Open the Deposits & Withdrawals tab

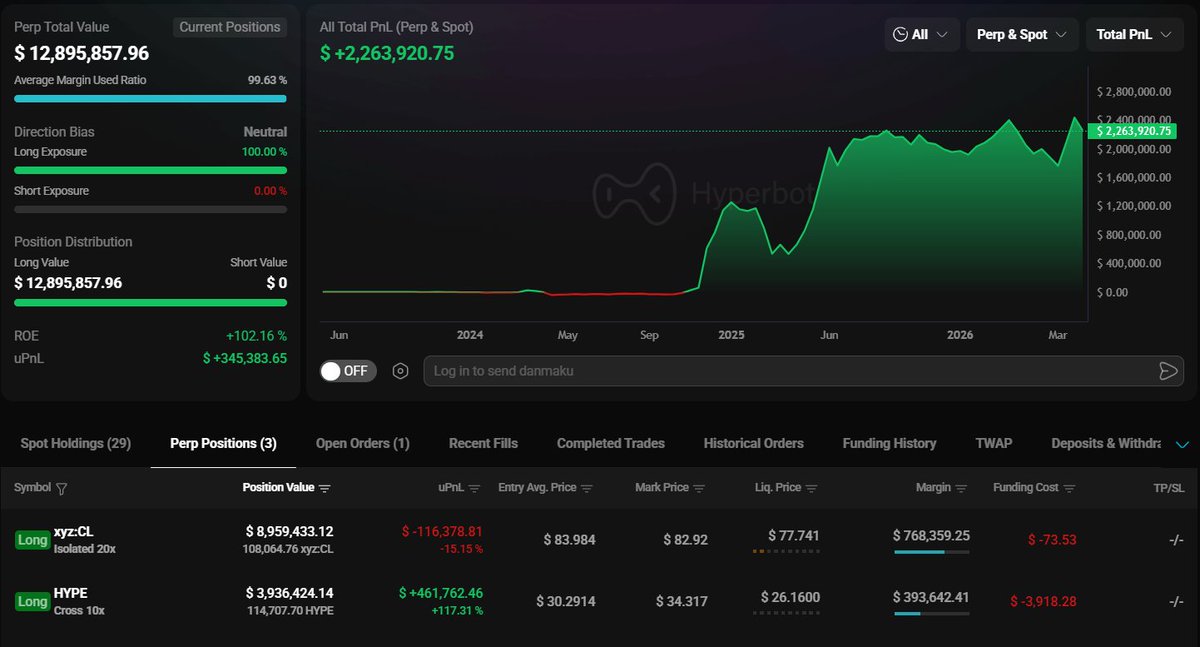[x=1108, y=443]
